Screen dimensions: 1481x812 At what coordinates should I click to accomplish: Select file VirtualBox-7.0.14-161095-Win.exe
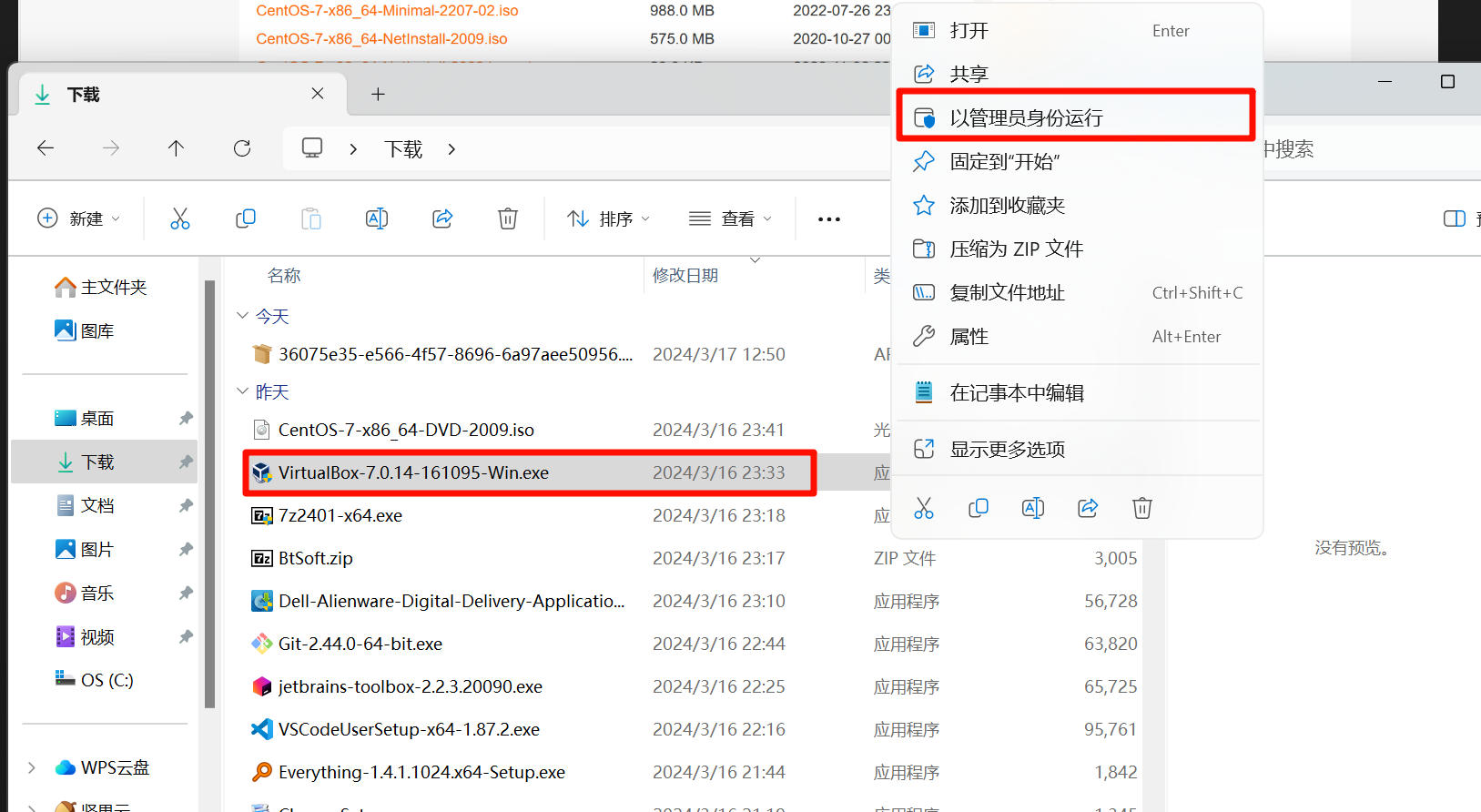click(413, 472)
